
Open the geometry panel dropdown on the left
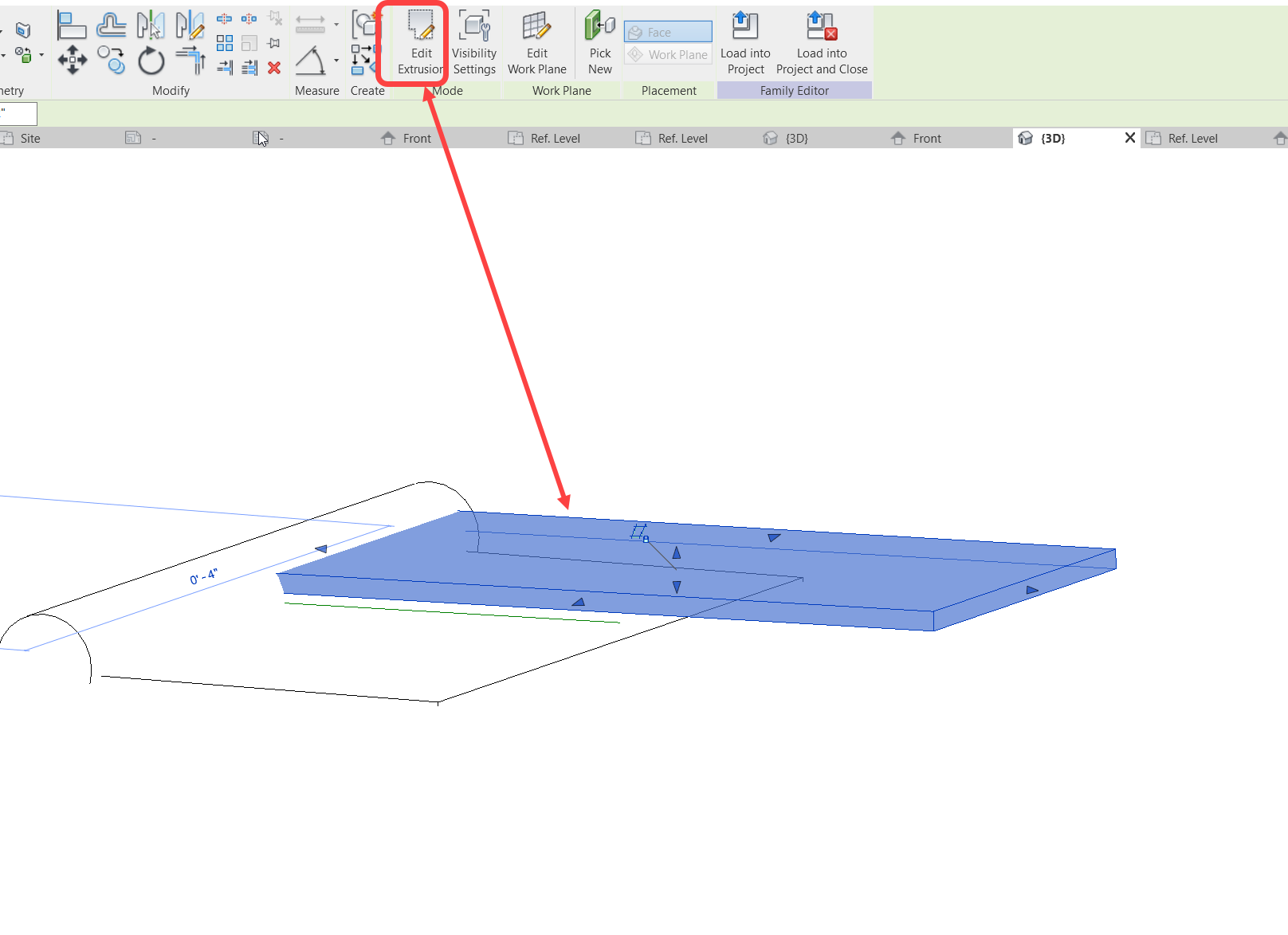click(42, 56)
